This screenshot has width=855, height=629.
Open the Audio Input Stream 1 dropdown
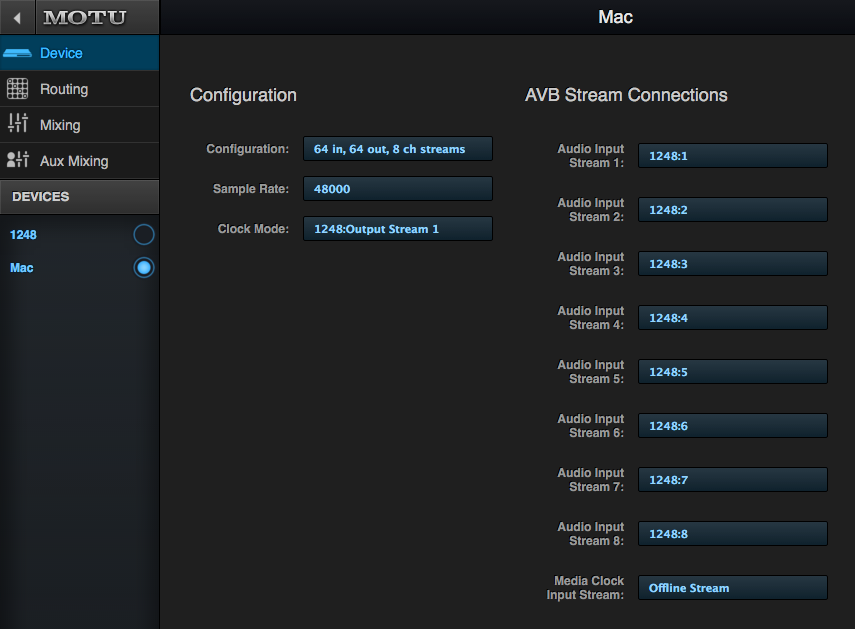[x=733, y=156]
